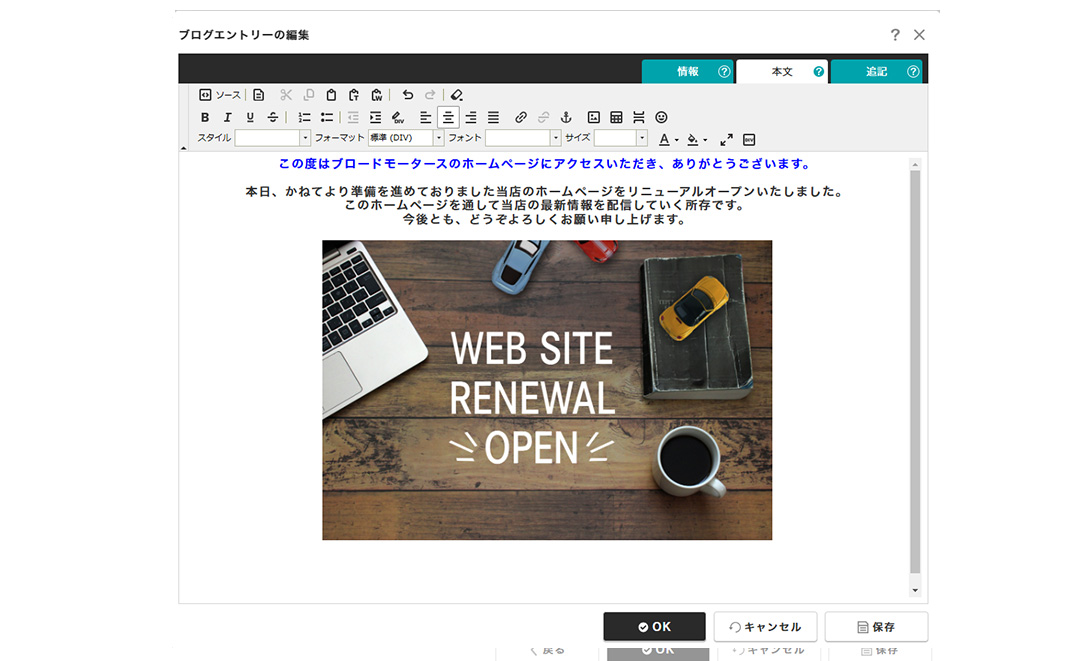Click the undo arrow

(x=407, y=95)
